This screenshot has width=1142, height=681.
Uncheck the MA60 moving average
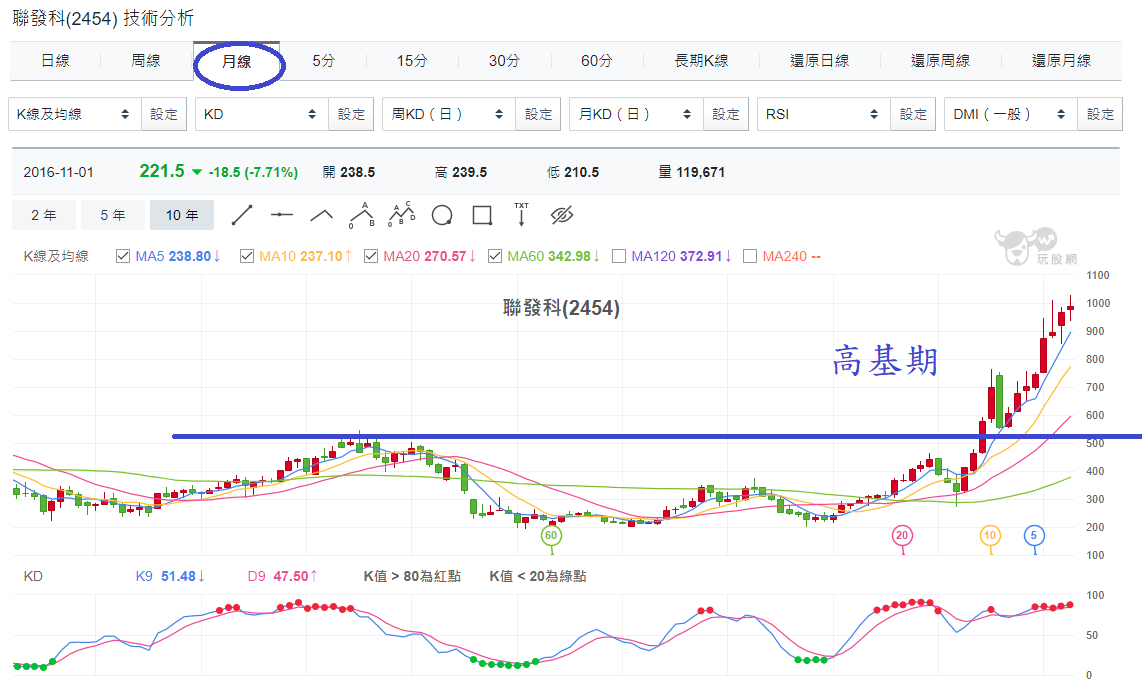coord(495,256)
